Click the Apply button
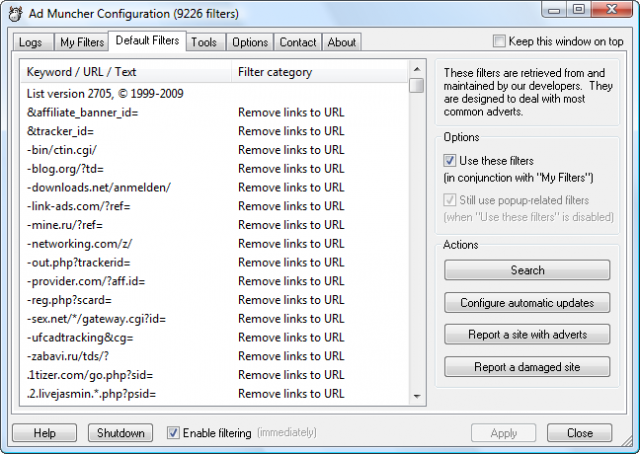 click(x=503, y=433)
